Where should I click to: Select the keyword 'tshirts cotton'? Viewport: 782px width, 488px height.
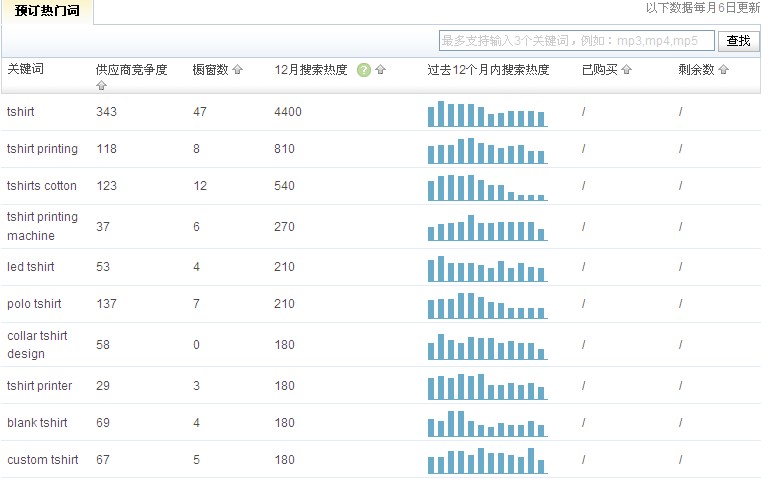[x=42, y=186]
